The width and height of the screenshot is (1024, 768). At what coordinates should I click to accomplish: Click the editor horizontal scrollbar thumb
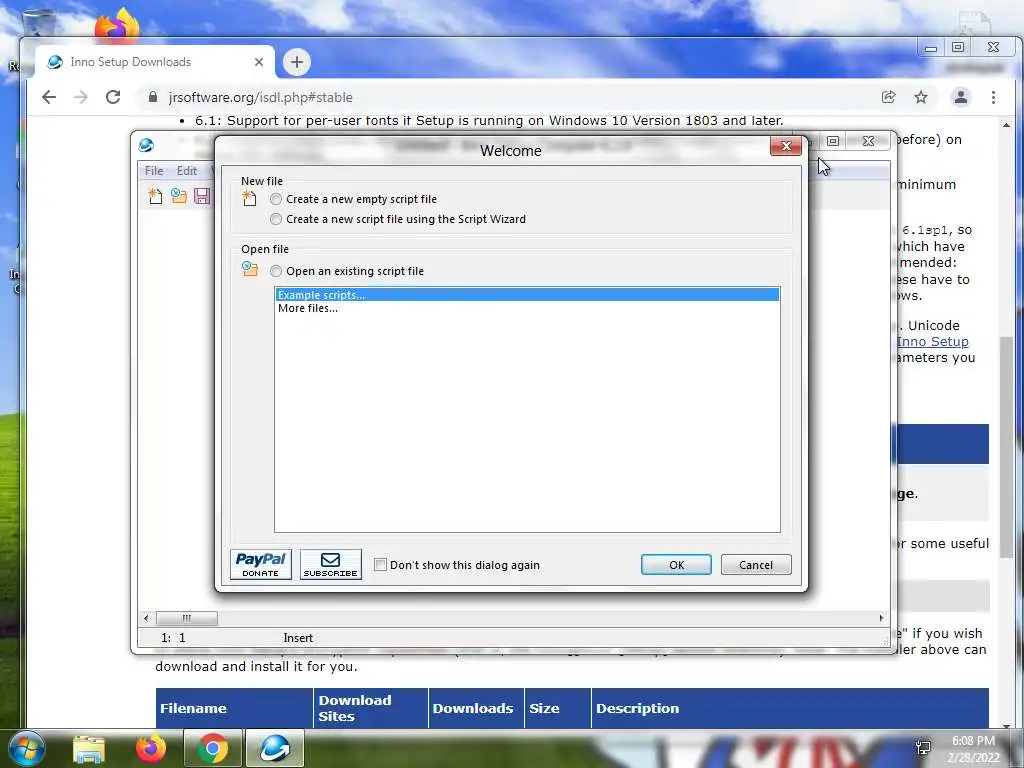187,618
